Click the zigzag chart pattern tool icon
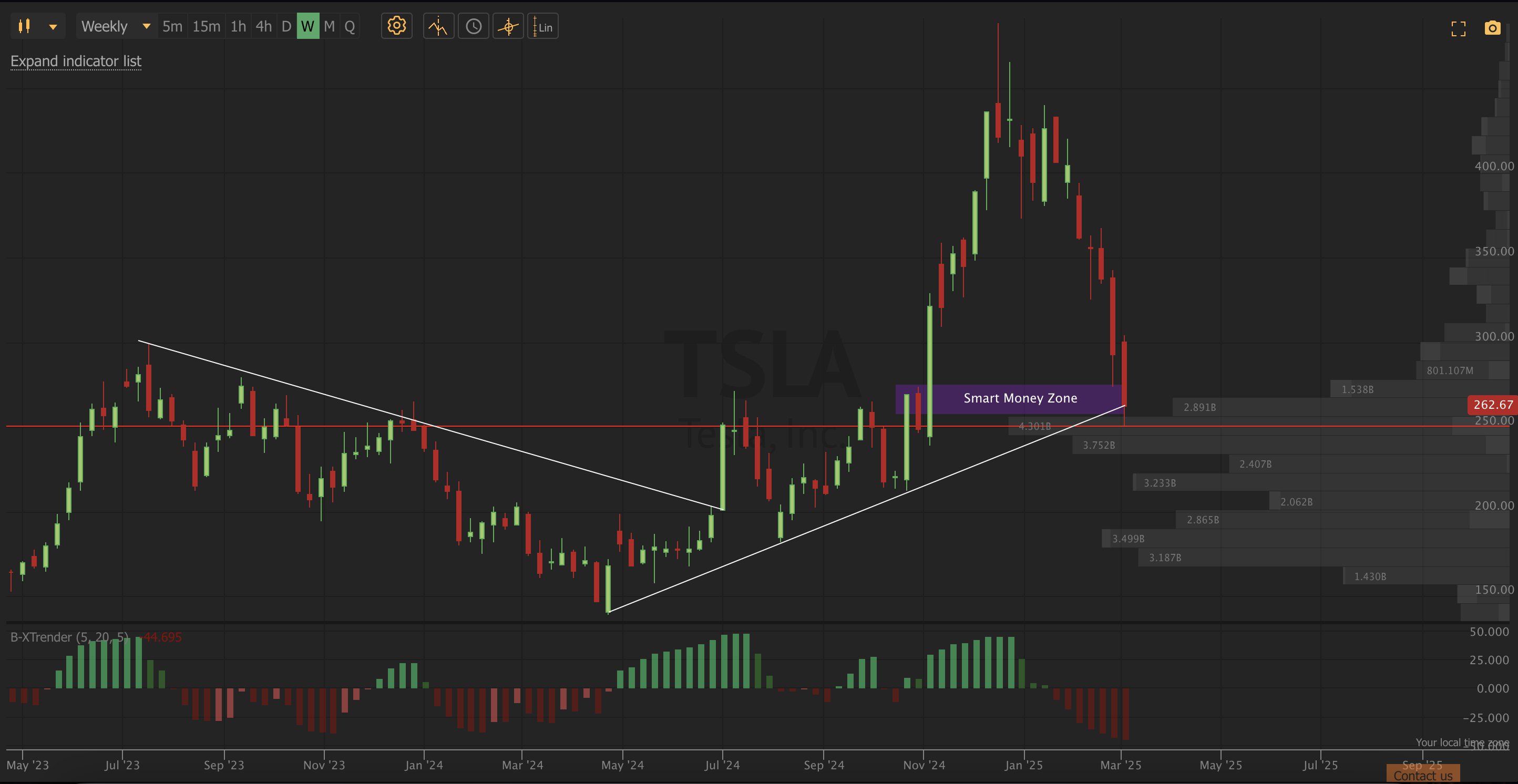Image resolution: width=1518 pixels, height=784 pixels. click(x=438, y=26)
